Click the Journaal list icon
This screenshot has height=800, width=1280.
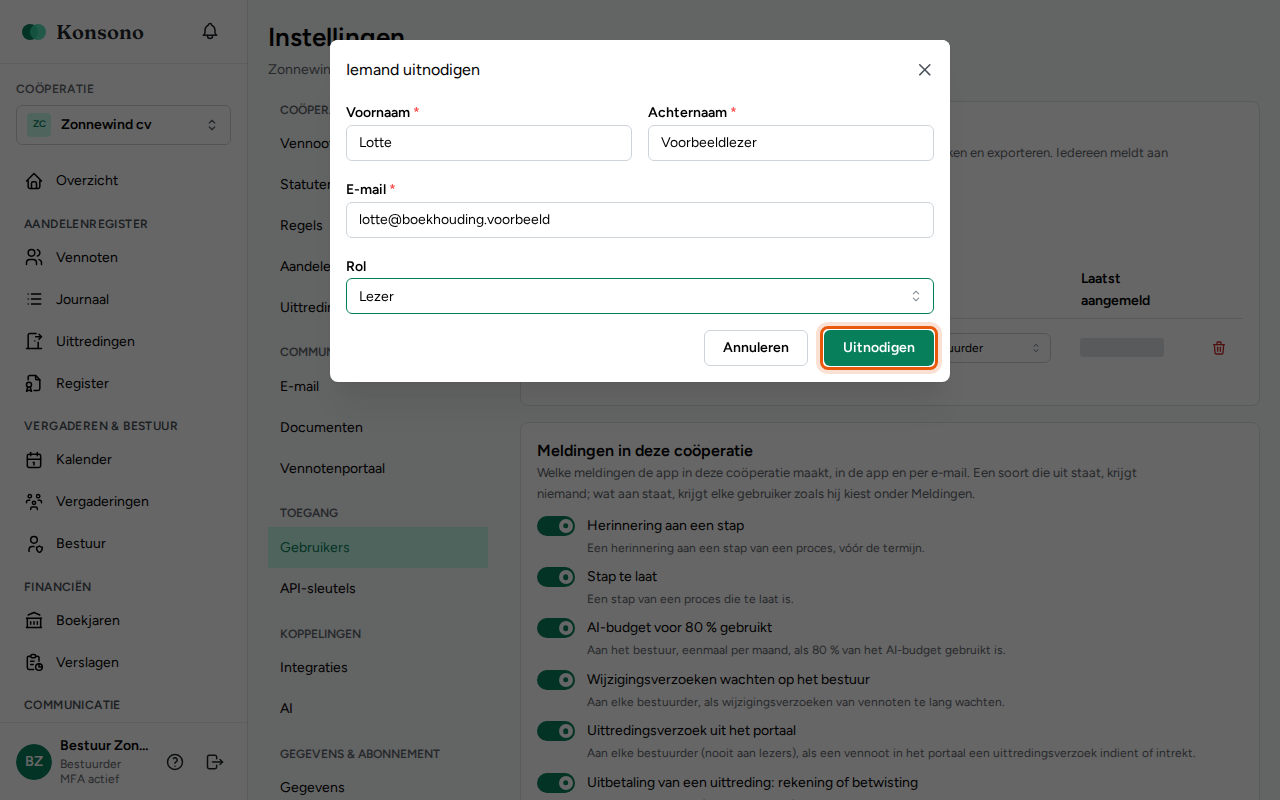pyautogui.click(x=34, y=300)
